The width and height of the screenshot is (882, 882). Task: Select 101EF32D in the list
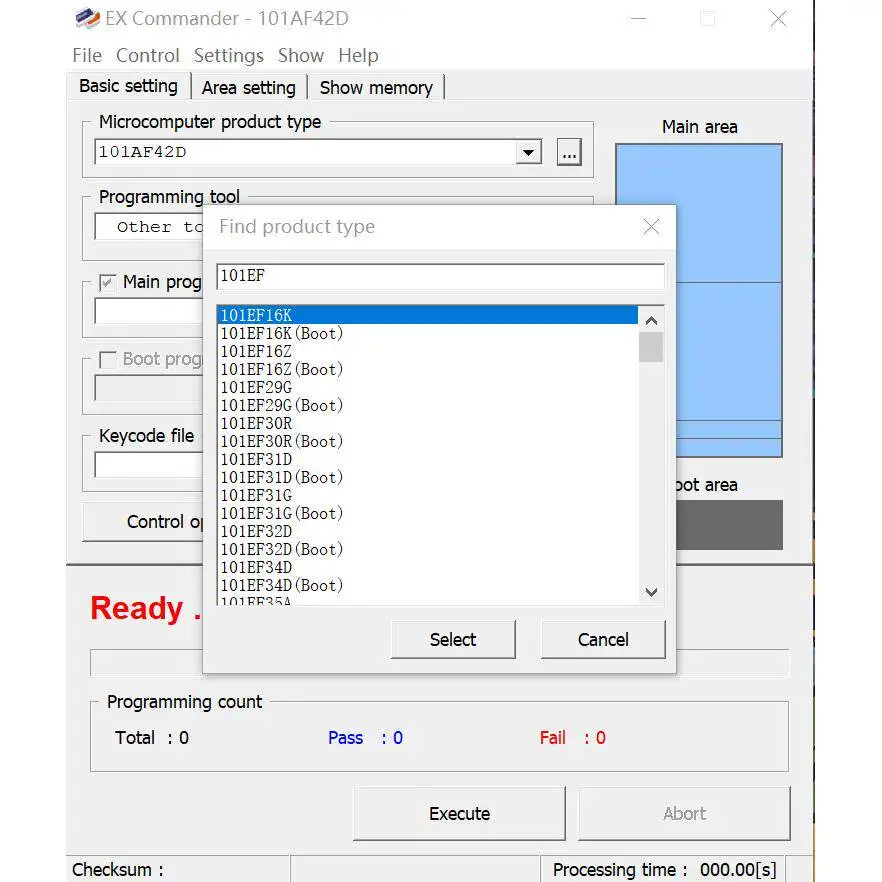[x=428, y=531]
